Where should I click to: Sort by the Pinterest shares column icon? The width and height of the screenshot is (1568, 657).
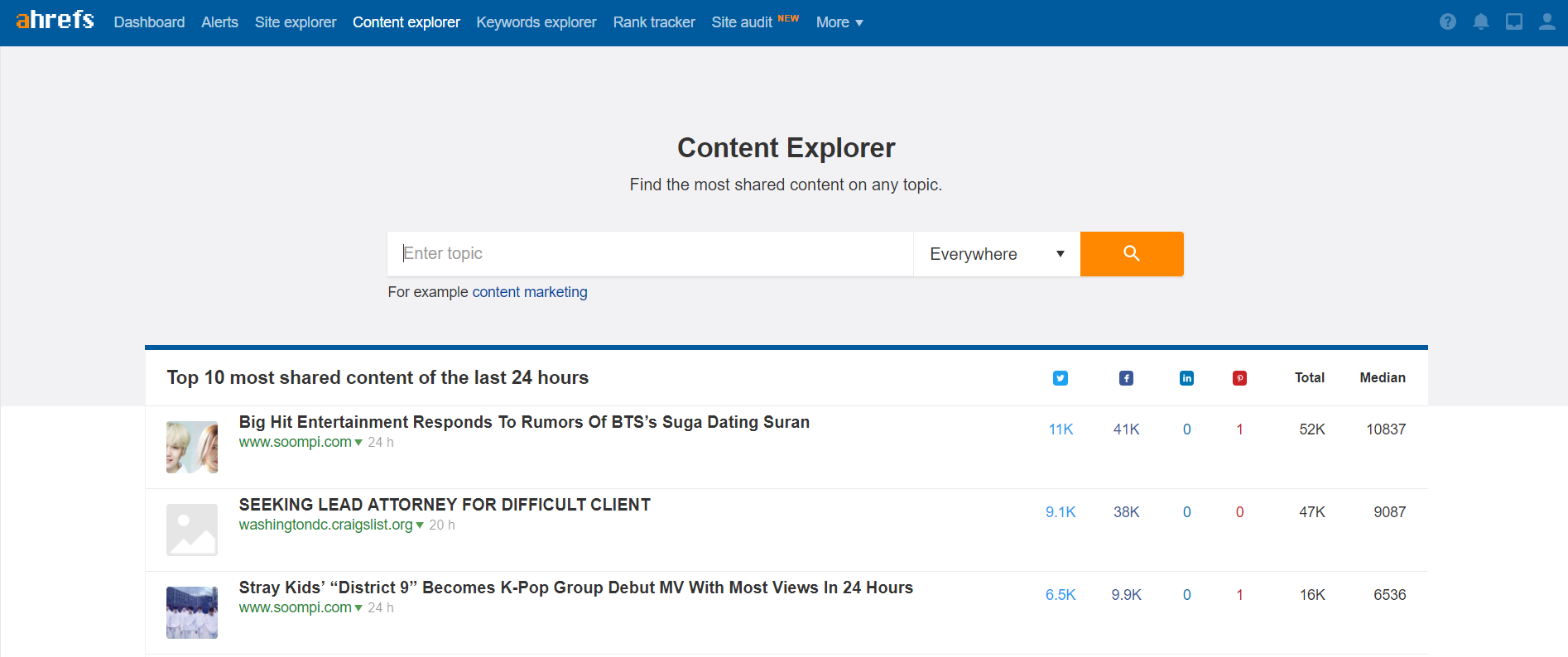click(1239, 378)
